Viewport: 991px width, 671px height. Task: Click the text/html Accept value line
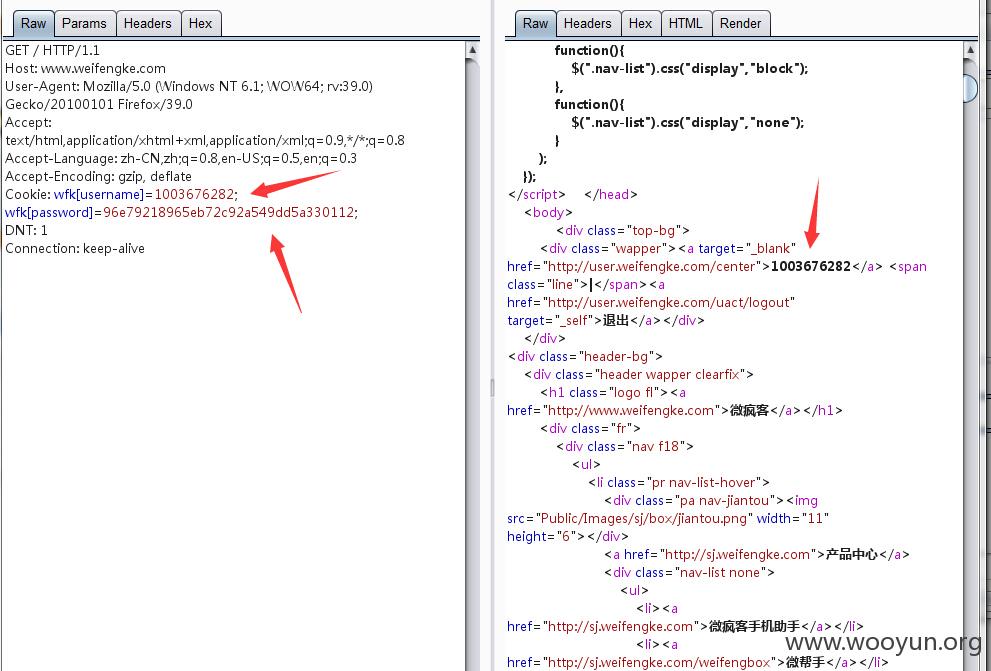(205, 140)
